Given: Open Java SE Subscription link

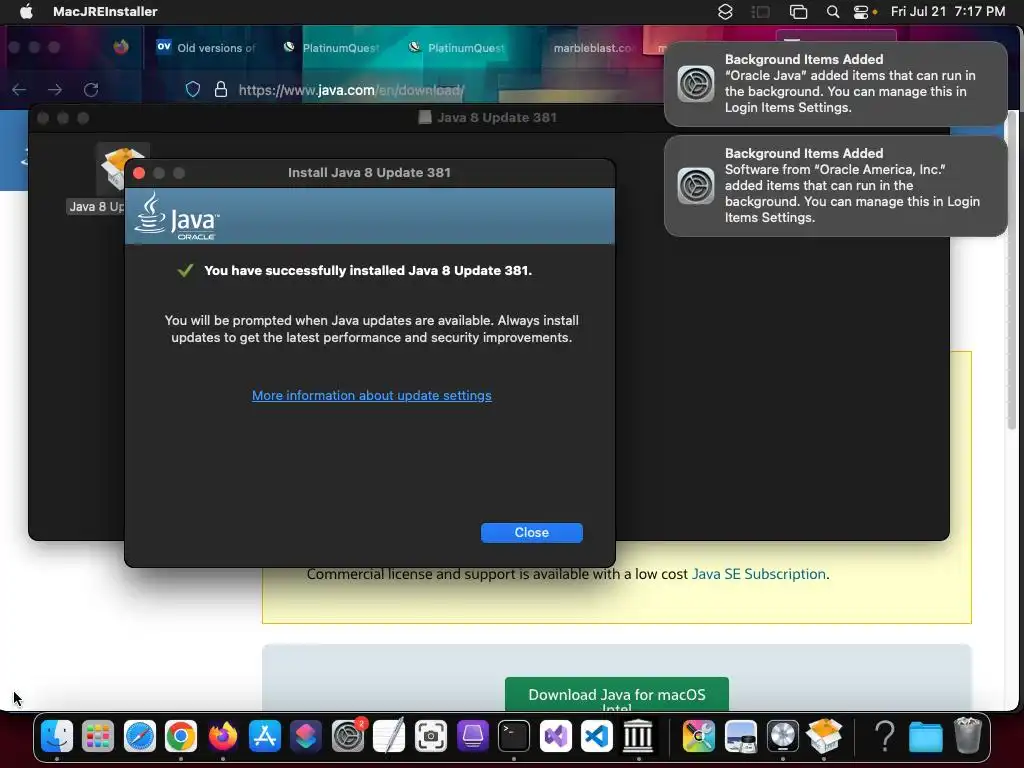Looking at the screenshot, I should click(759, 573).
